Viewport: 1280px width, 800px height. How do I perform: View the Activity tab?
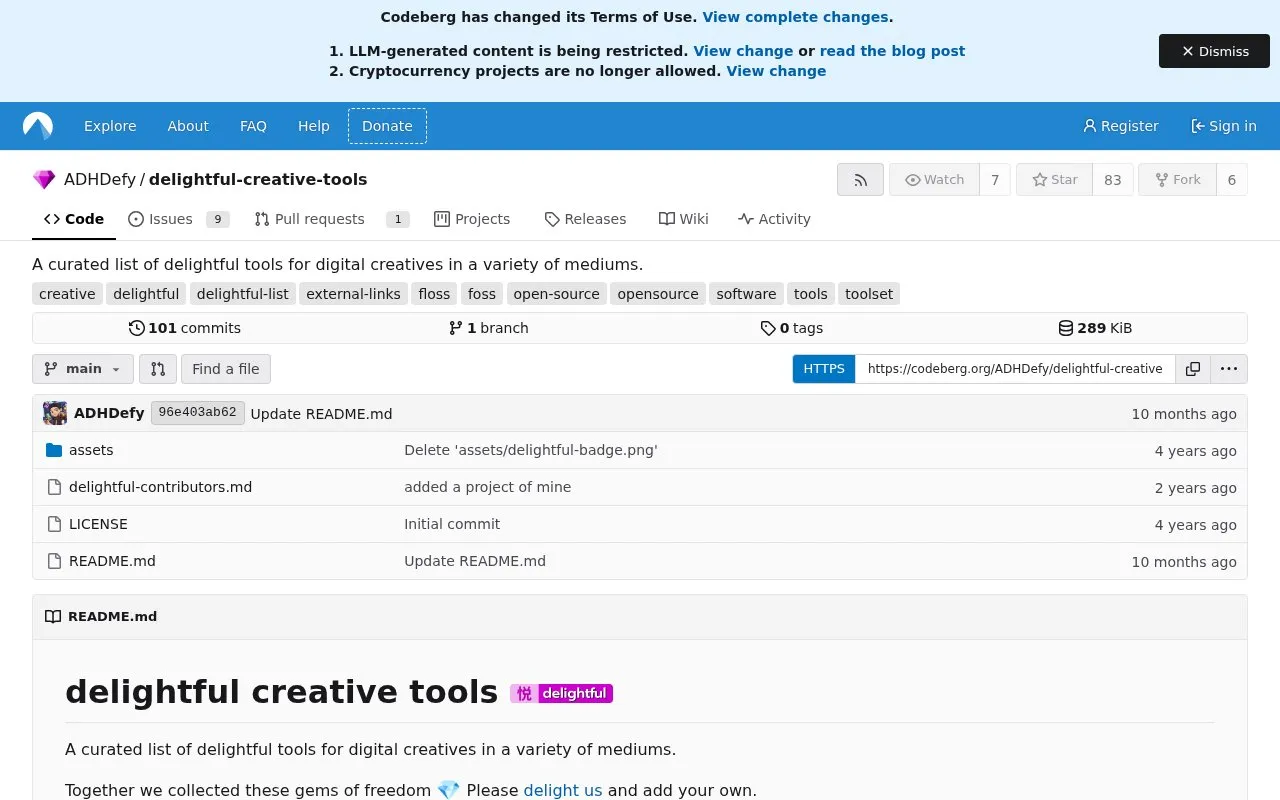(x=774, y=219)
